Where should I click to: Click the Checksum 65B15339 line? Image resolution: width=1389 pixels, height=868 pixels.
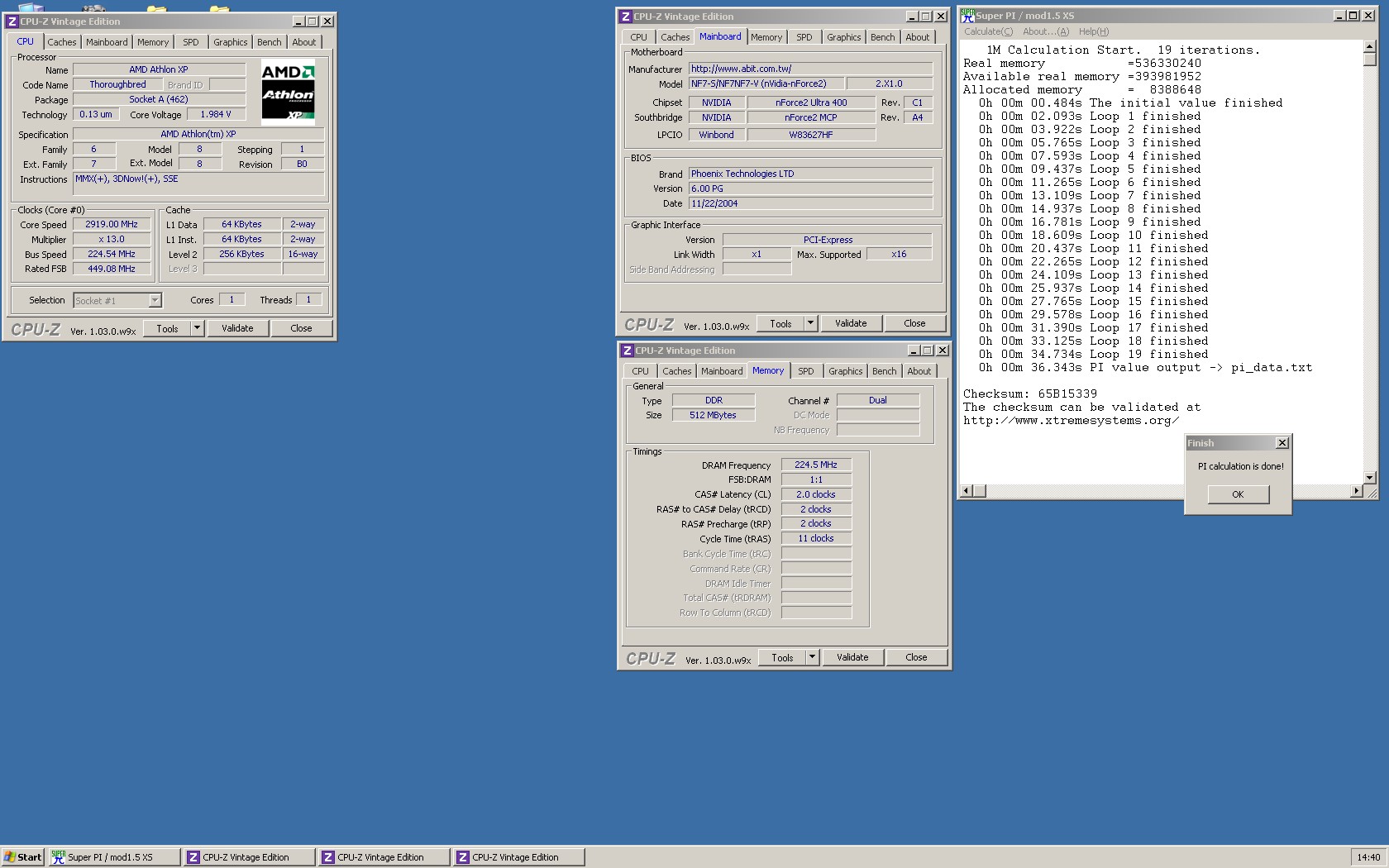(x=1029, y=394)
